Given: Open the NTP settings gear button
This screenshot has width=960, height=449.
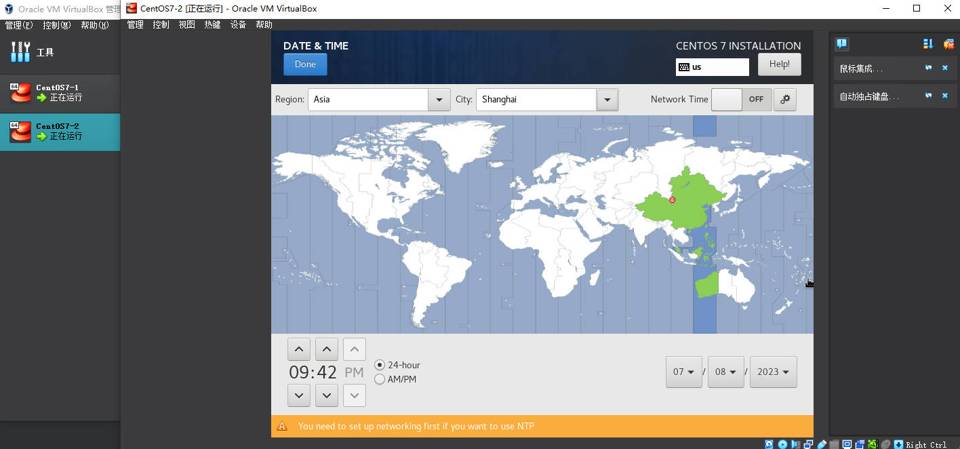Looking at the screenshot, I should pos(785,99).
